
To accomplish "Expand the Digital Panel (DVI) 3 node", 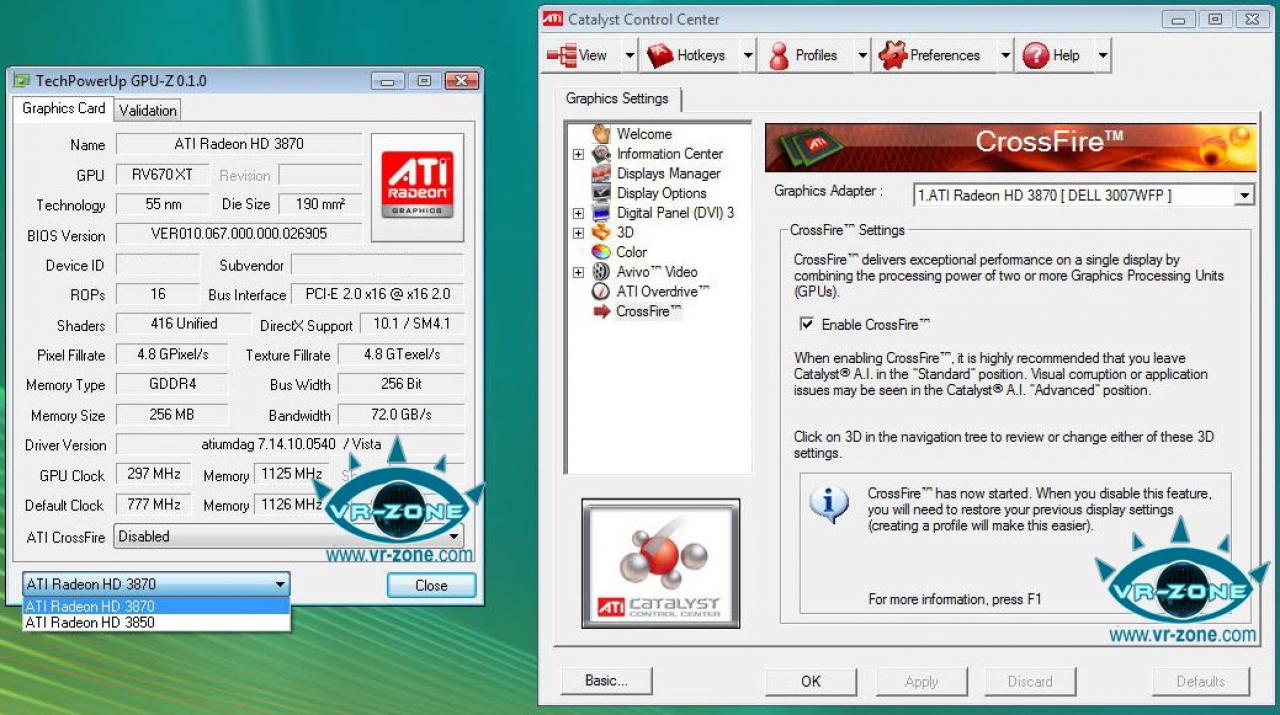I will tap(578, 213).
